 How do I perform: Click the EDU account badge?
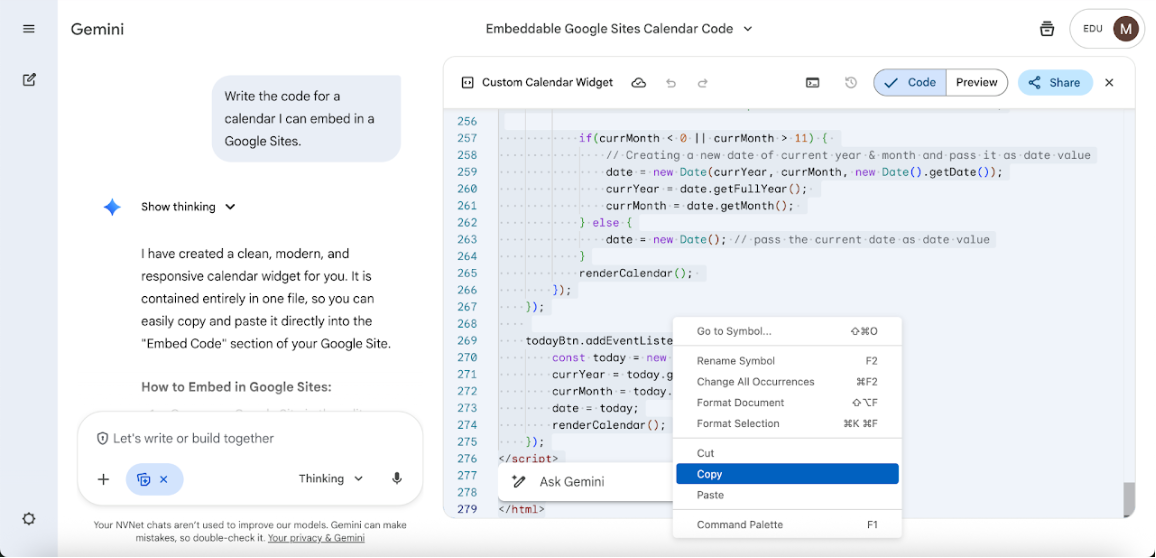(1093, 29)
